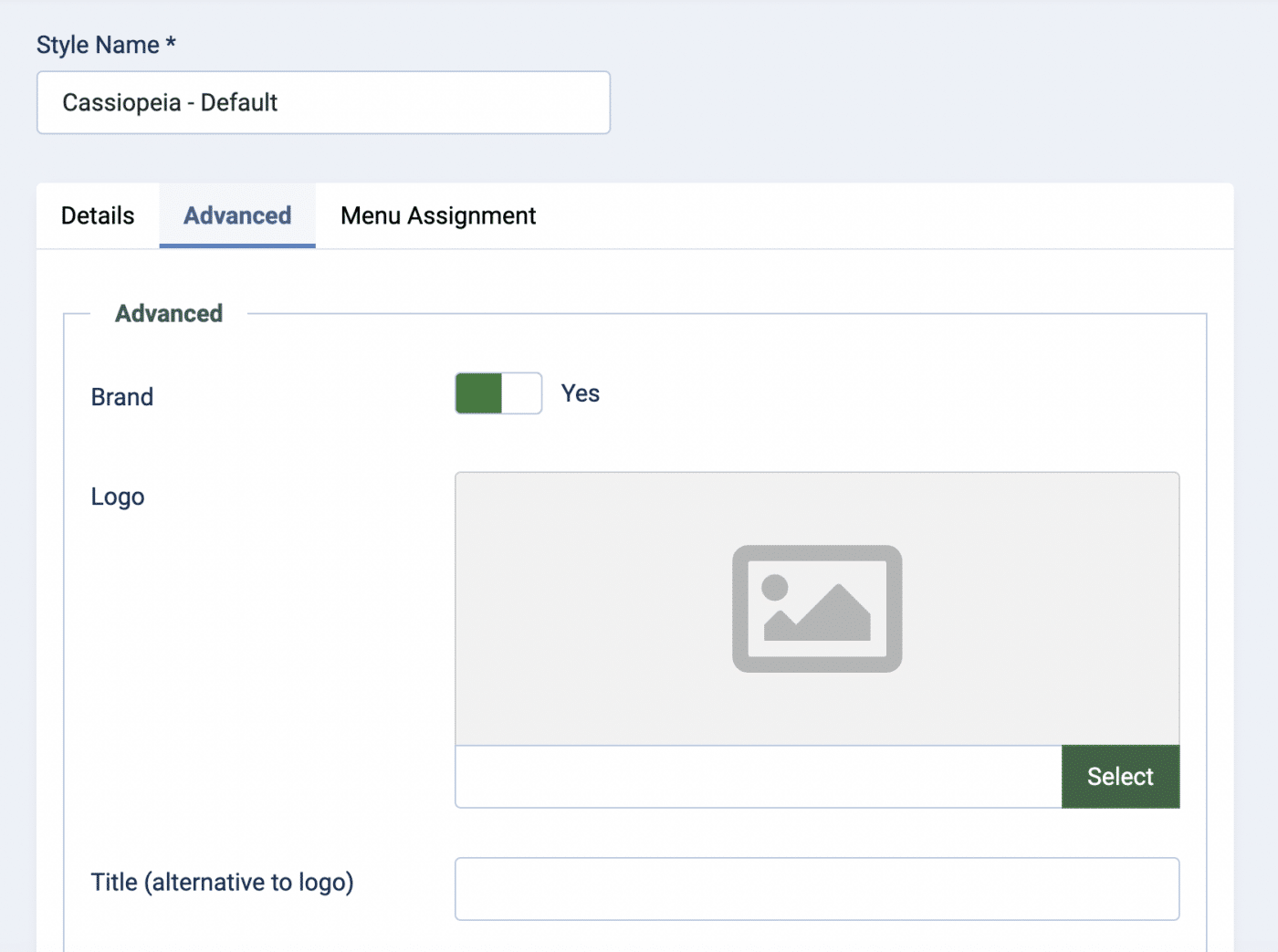Click the Logo field label
Viewport: 1278px width, 952px height.
(117, 496)
